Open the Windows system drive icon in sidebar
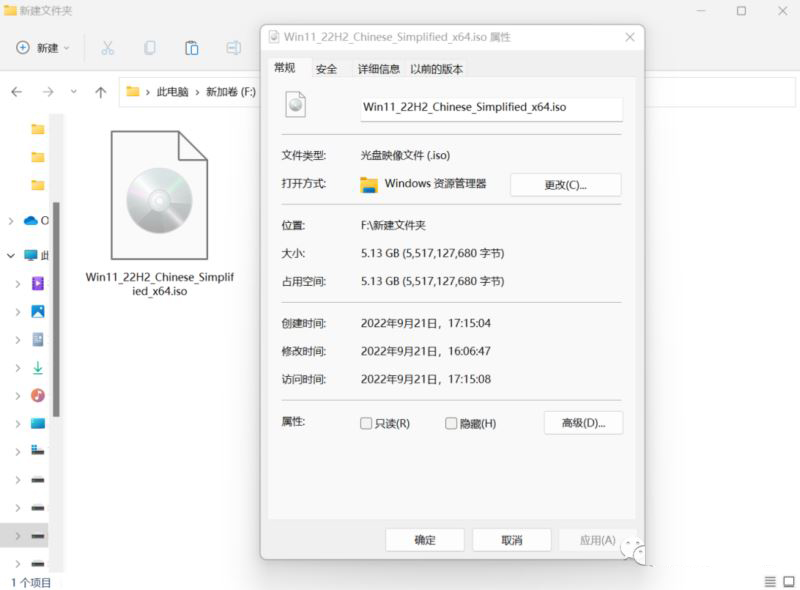 click(x=38, y=451)
